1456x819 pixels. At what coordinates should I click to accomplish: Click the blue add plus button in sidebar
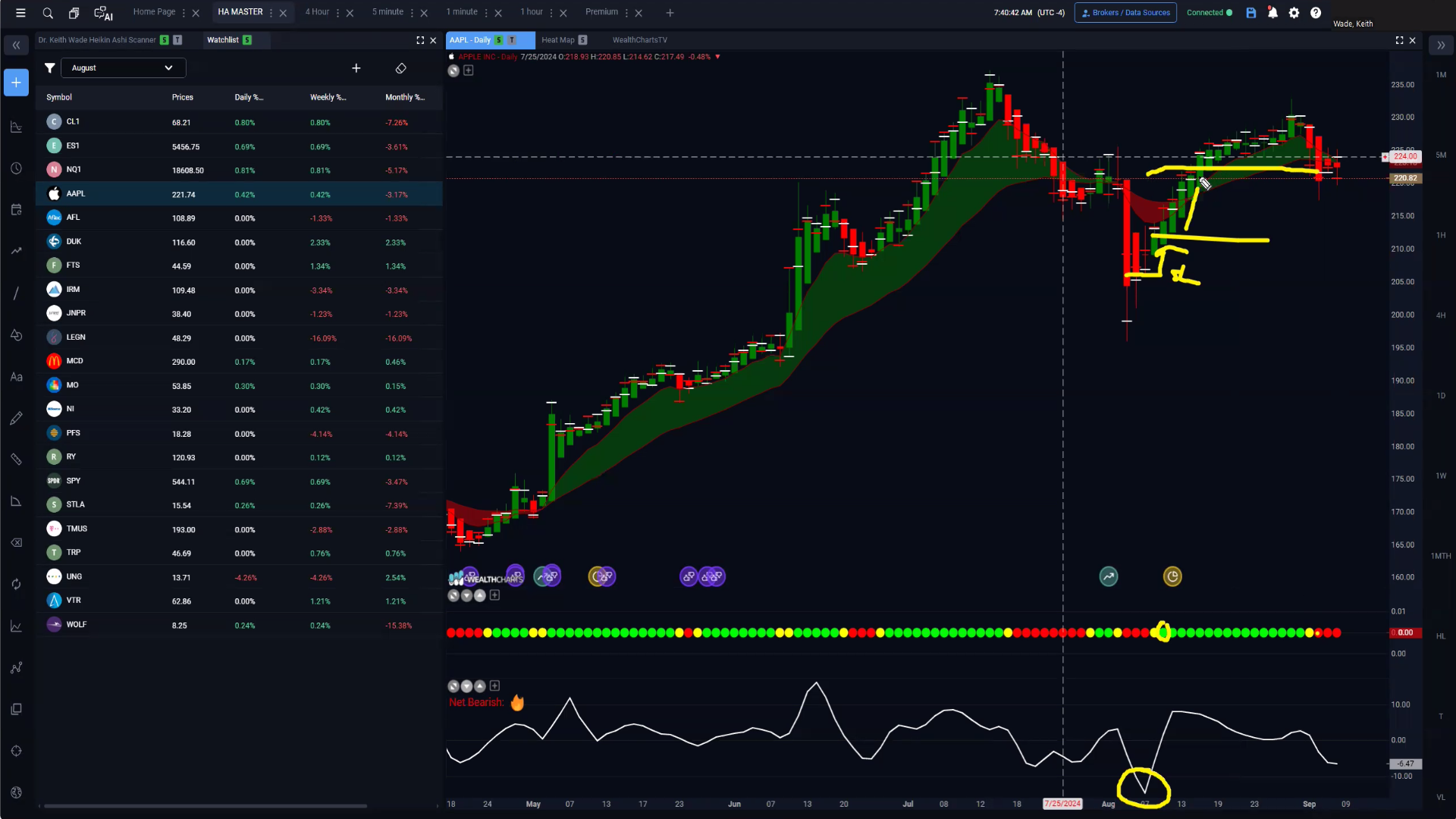coord(16,83)
